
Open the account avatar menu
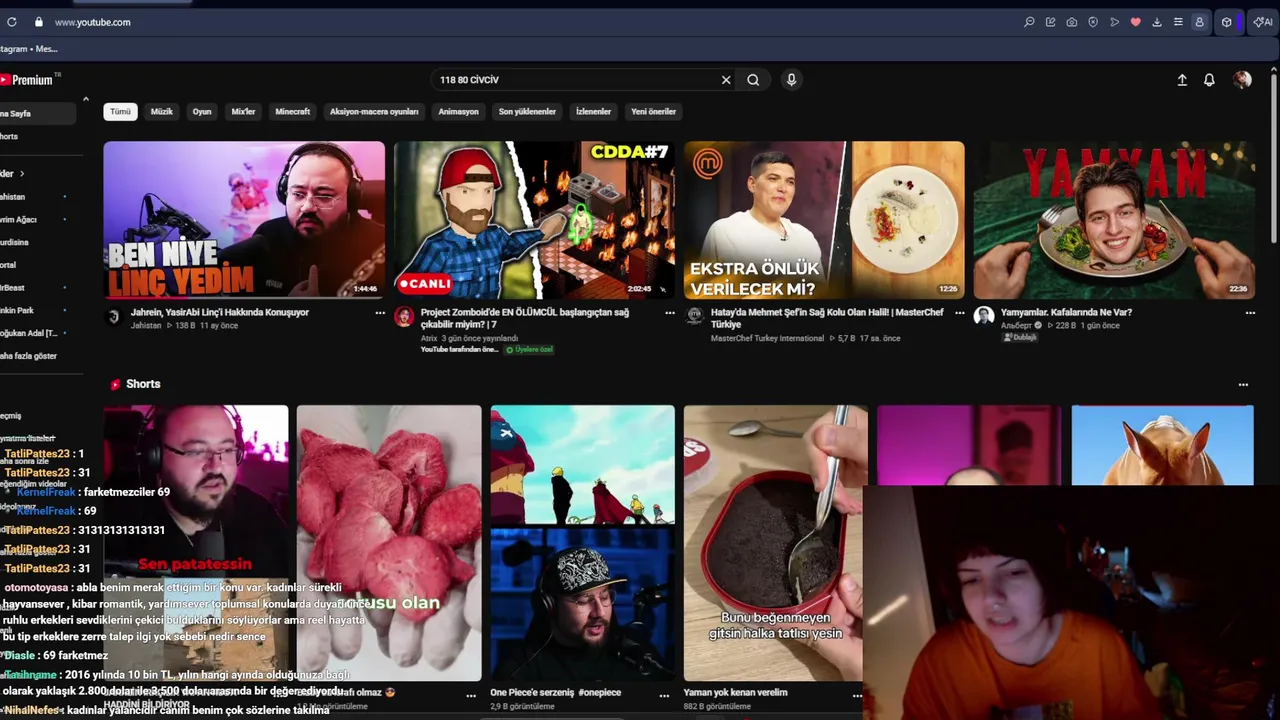tap(1242, 80)
